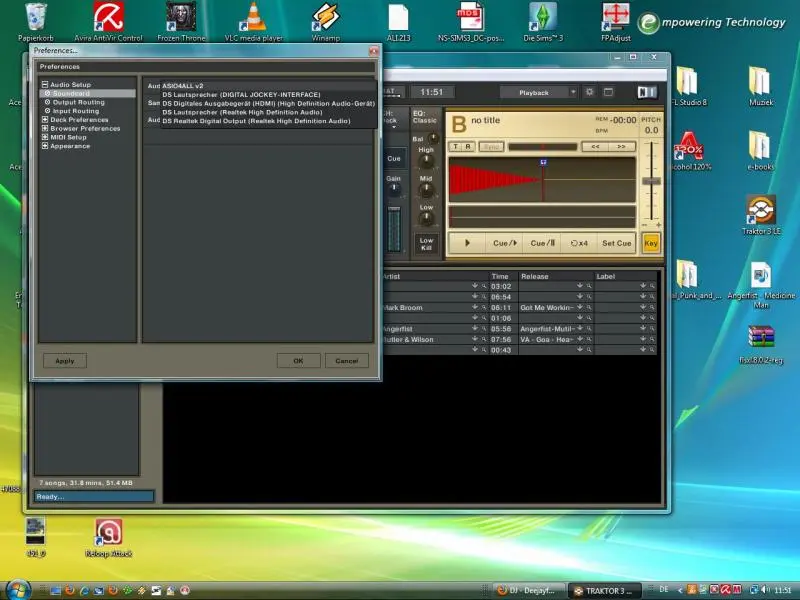Click the x4 loop button on Deck B
This screenshot has height=600, width=800.
click(579, 243)
